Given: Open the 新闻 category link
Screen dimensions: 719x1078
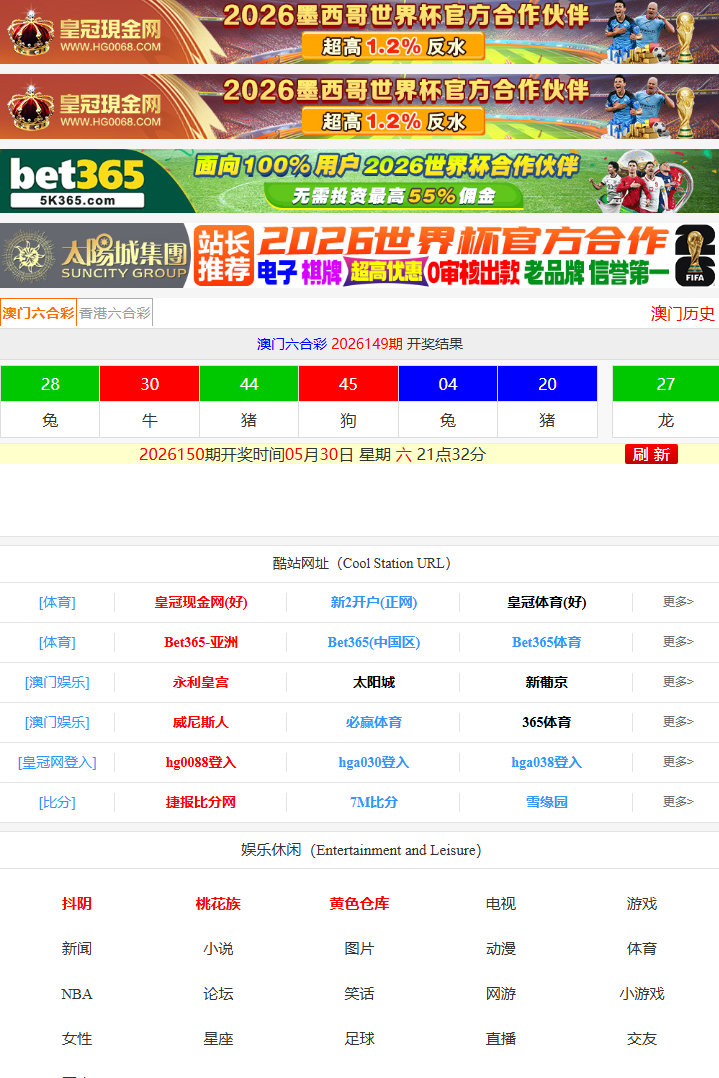Looking at the screenshot, I should pyautogui.click(x=76, y=949).
